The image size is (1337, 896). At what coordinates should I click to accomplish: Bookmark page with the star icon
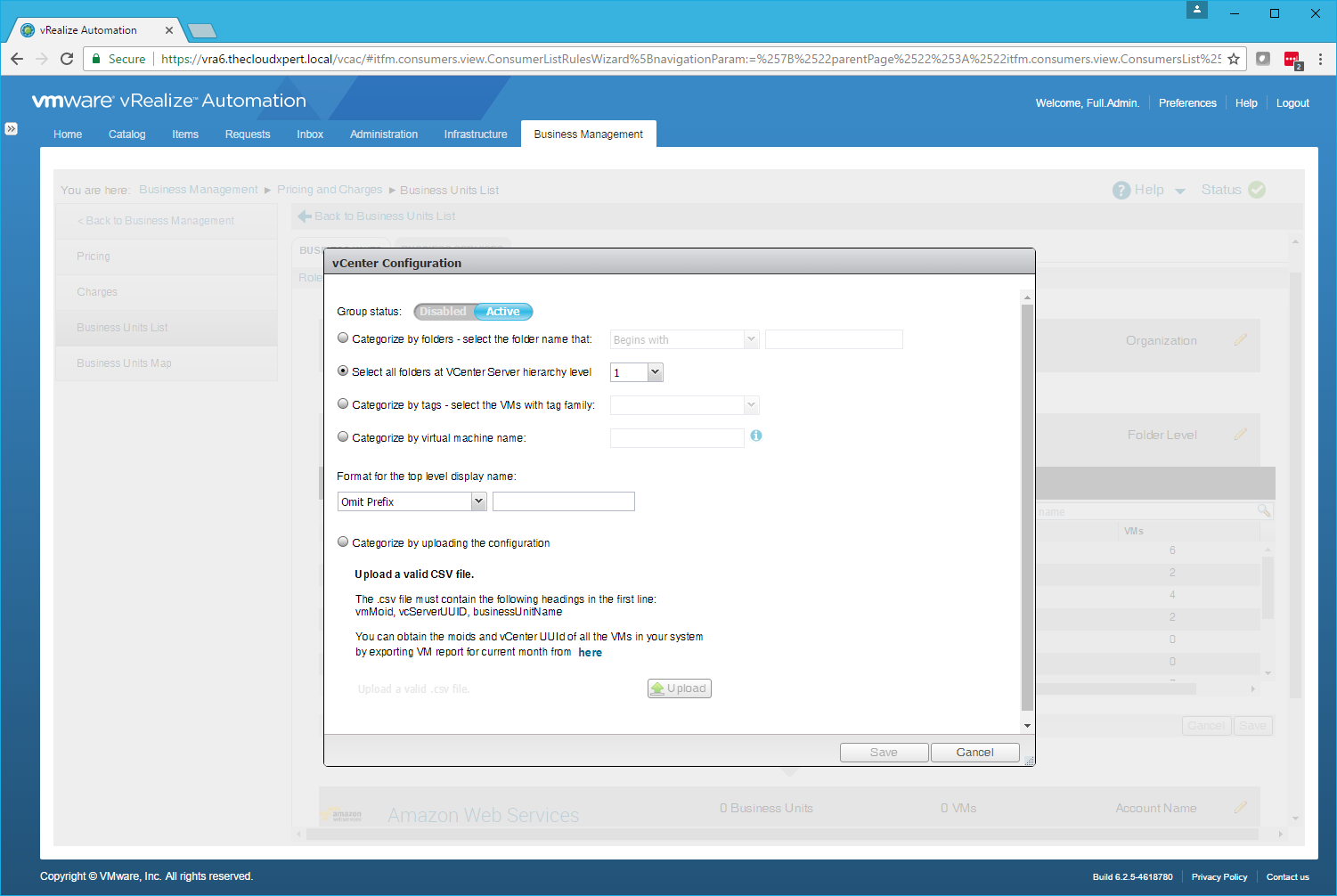tap(1234, 59)
